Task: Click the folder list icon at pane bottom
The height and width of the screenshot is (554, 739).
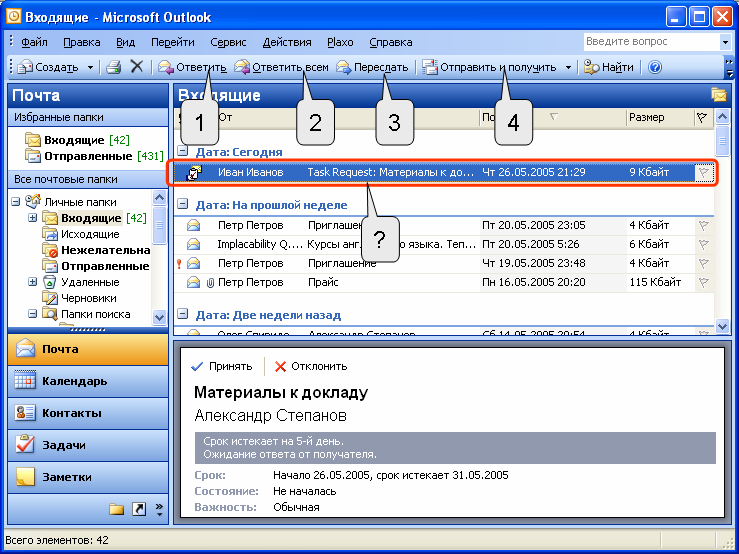Action: (x=116, y=509)
